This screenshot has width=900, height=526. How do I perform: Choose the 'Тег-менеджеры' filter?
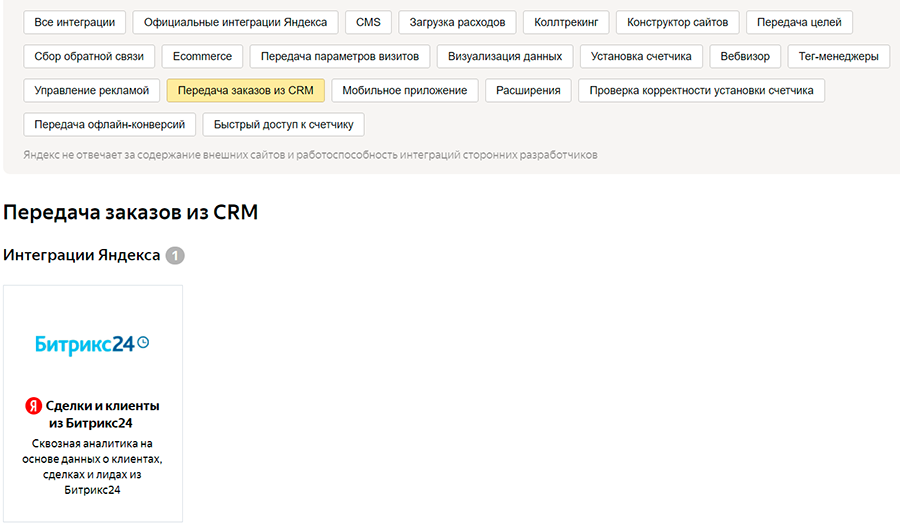click(x=838, y=56)
